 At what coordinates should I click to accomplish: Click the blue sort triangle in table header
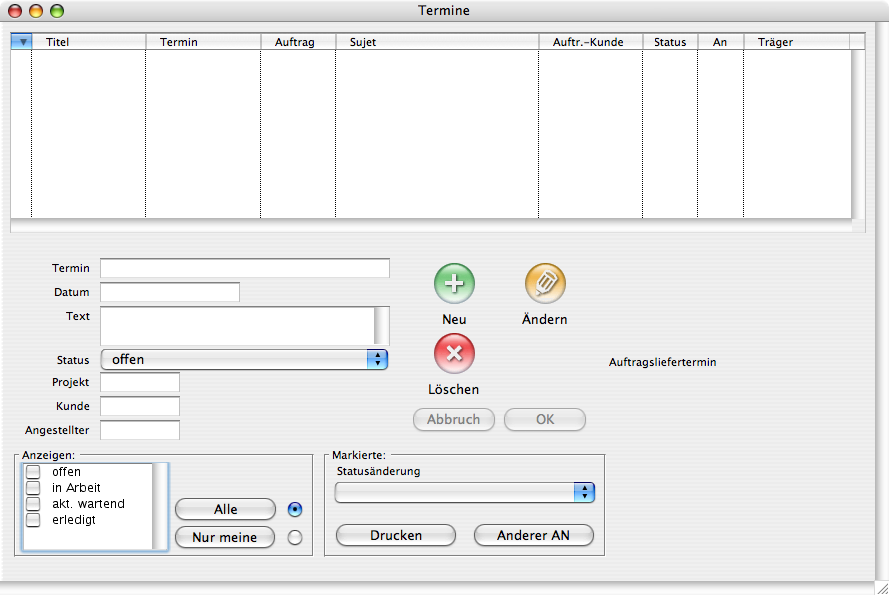click(22, 42)
